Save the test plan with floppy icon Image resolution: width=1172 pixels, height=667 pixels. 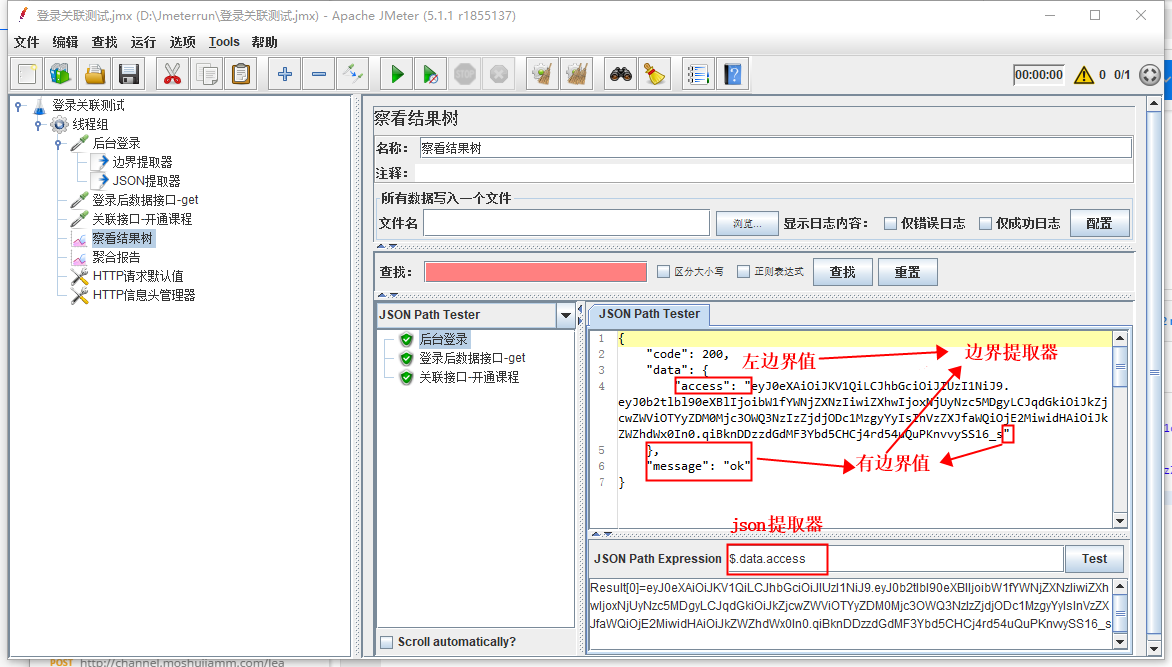click(129, 74)
